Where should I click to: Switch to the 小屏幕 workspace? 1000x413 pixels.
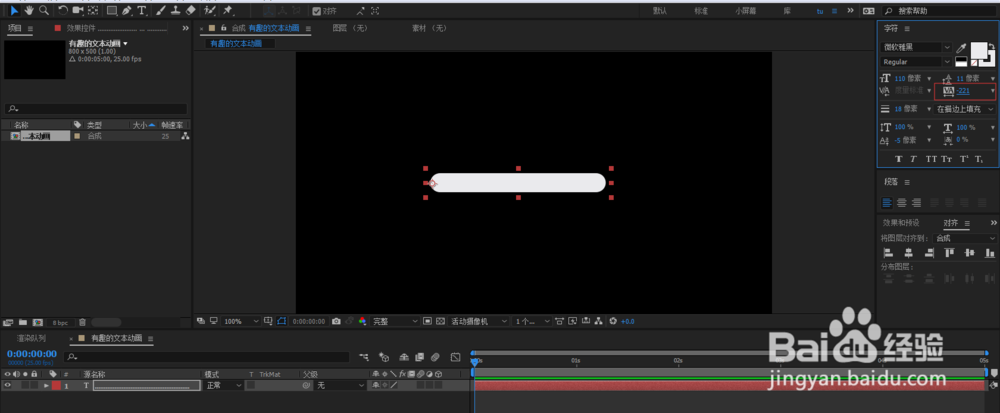tap(745, 11)
